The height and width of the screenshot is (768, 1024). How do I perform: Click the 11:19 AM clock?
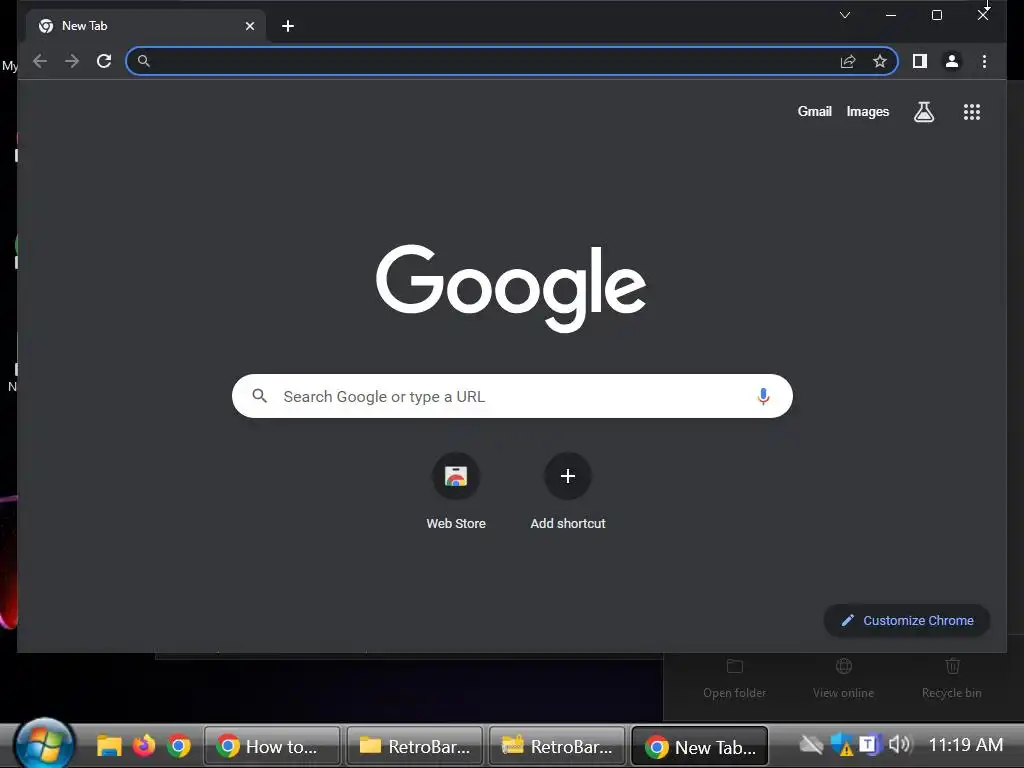coord(965,744)
